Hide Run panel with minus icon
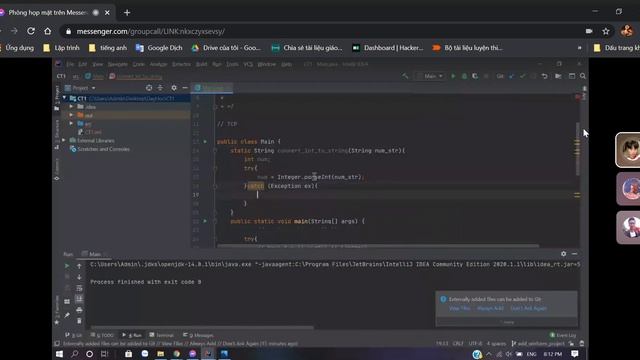Image resolution: width=640 pixels, height=360 pixels. click(575, 254)
